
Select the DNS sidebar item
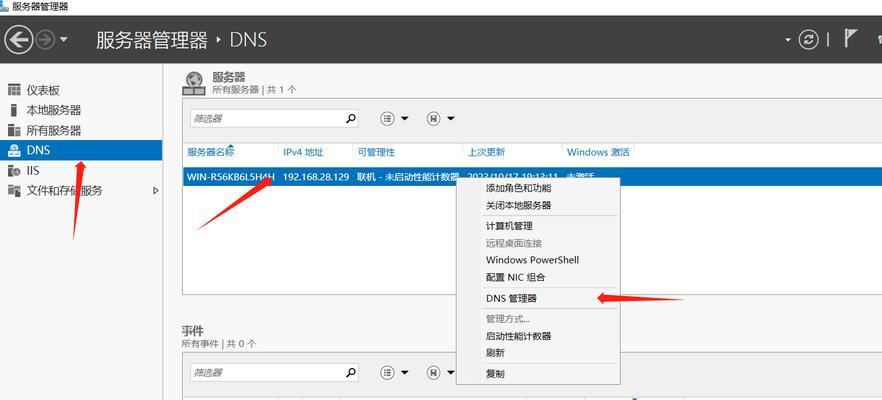(x=81, y=150)
